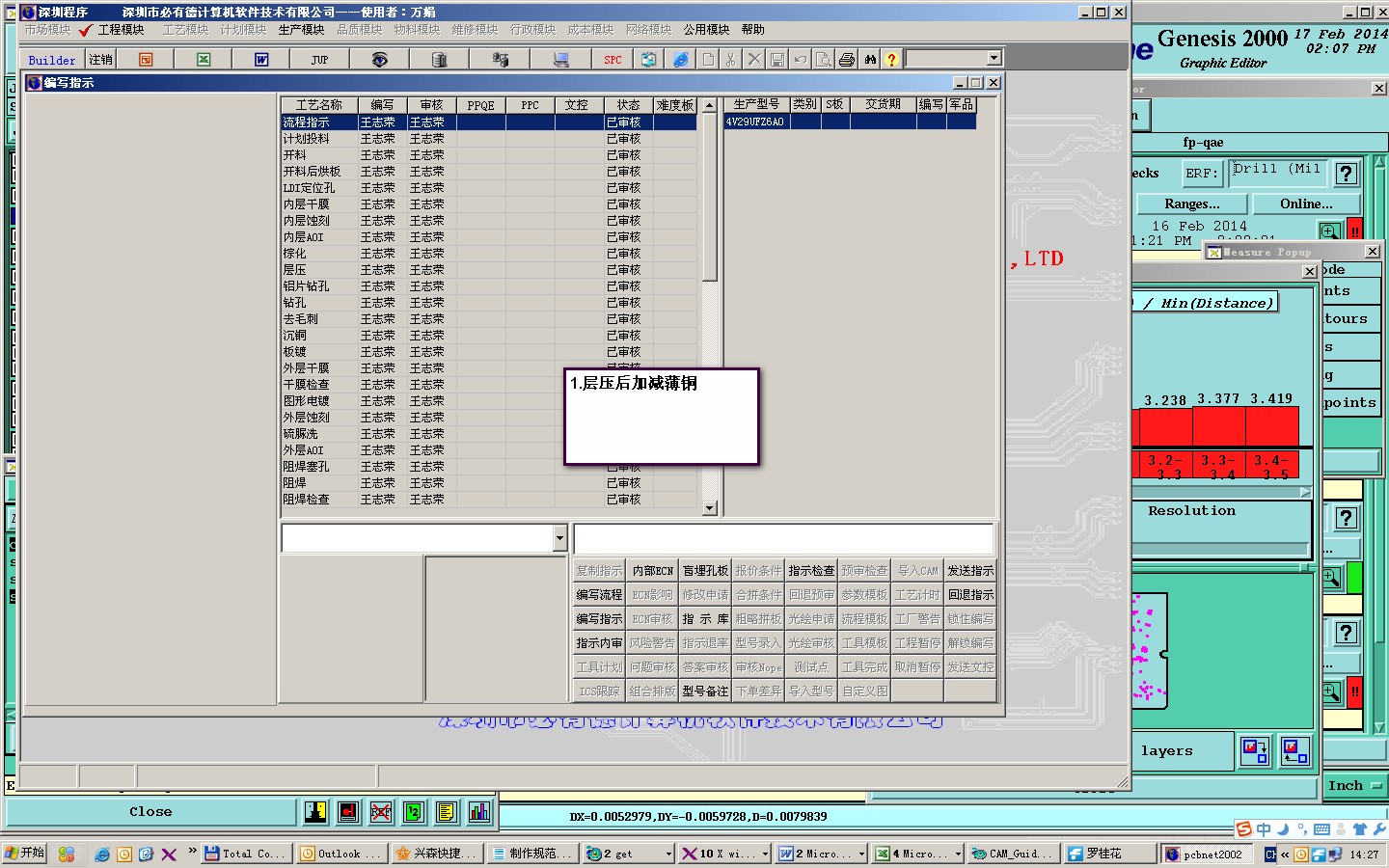
Task: Open the 公用模块 menu
Action: point(706,30)
